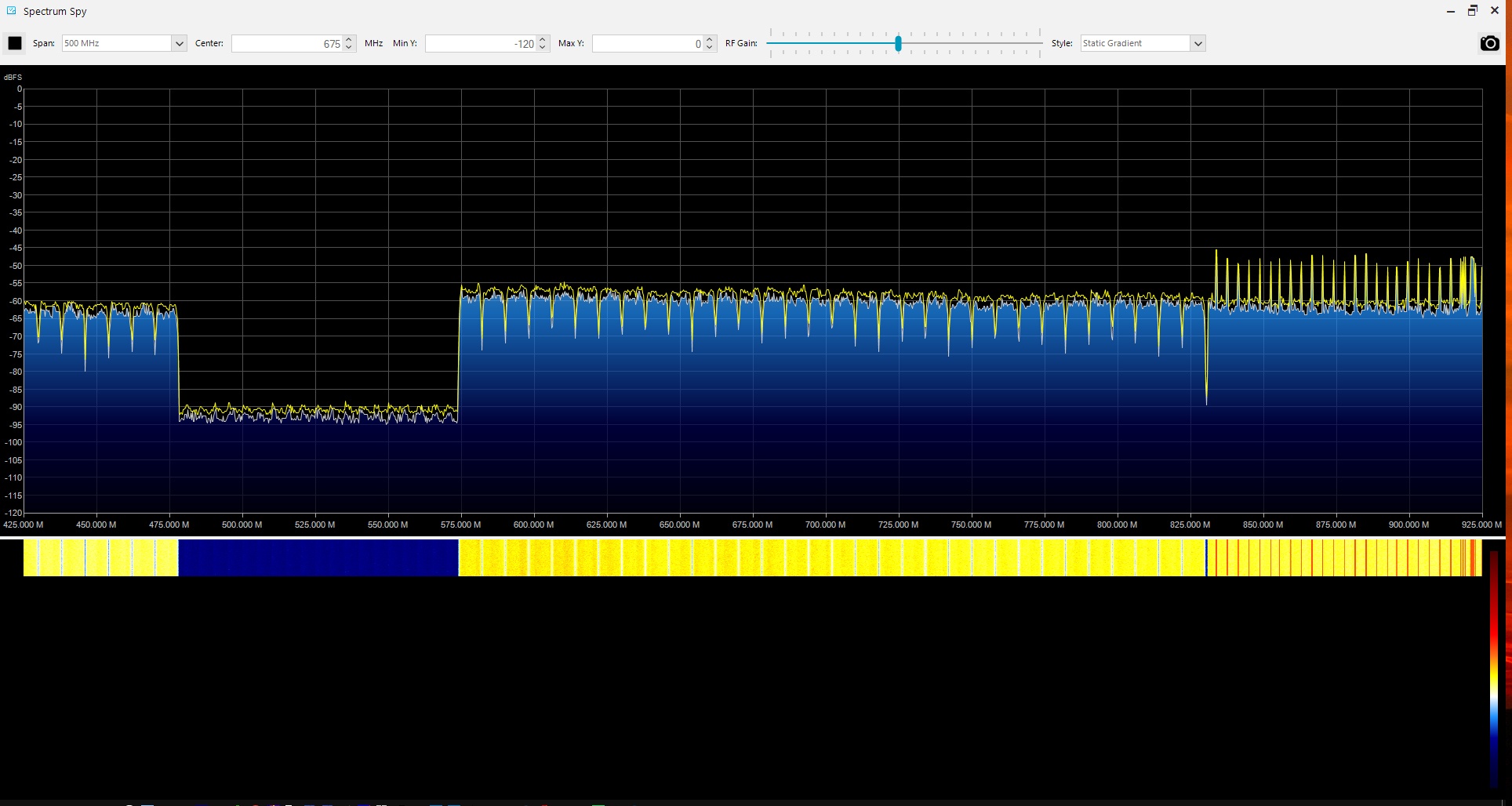The height and width of the screenshot is (806, 1512).
Task: Increase Center frequency with up arrow
Action: click(x=349, y=39)
